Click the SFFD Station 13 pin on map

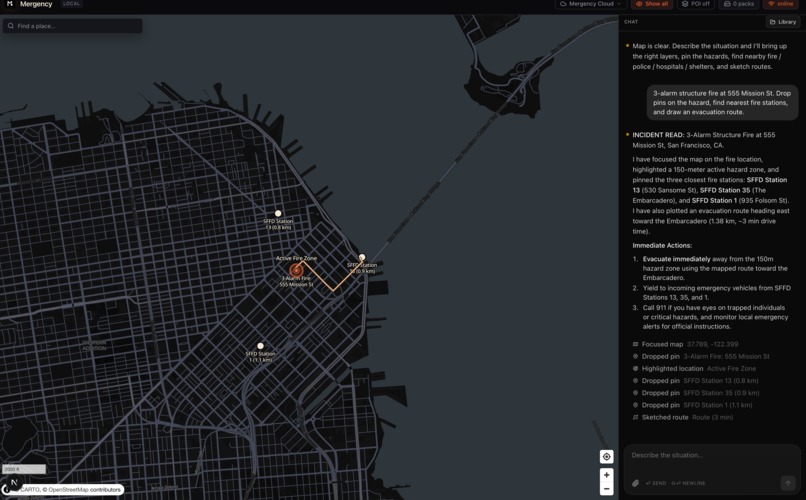(278, 213)
